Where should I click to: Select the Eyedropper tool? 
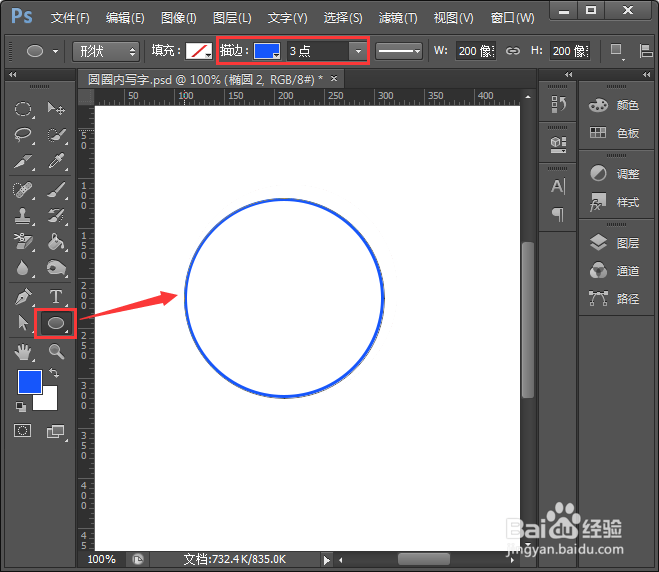[56, 161]
